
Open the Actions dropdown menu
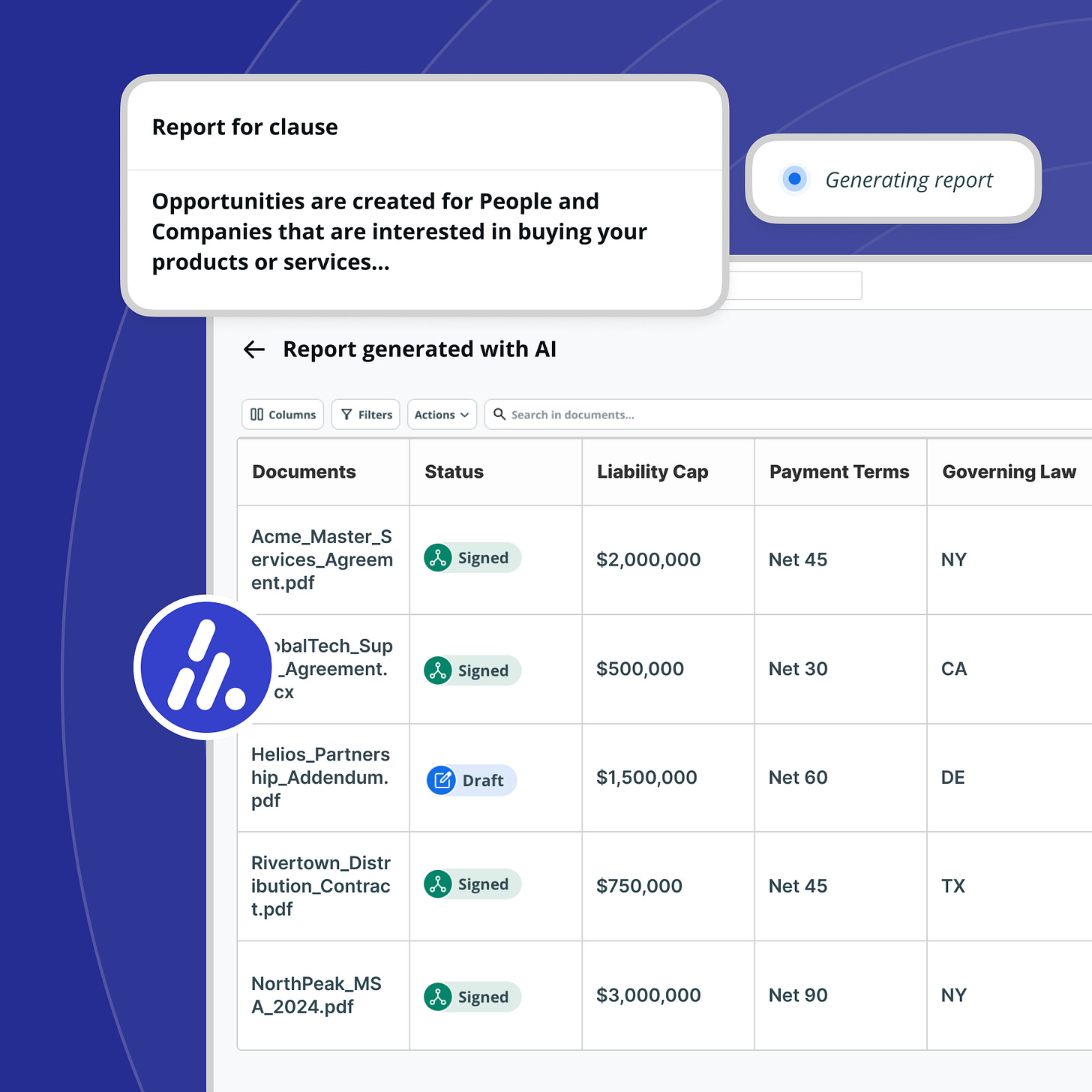click(442, 415)
